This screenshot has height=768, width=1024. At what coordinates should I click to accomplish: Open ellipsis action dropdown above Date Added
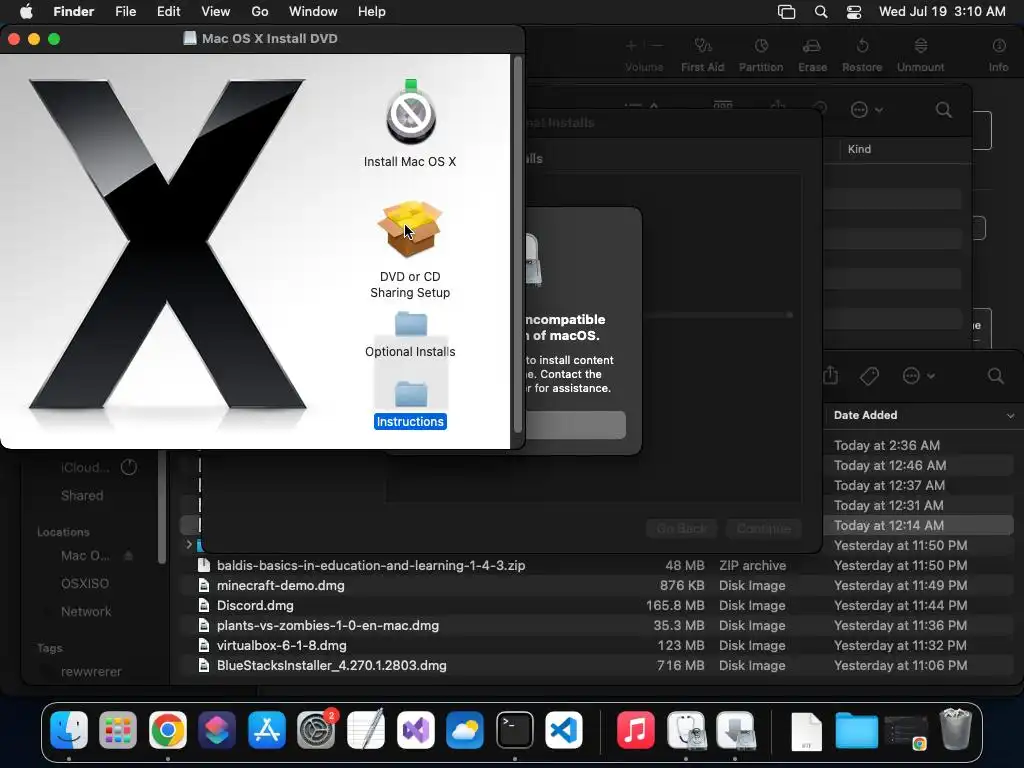pos(918,376)
